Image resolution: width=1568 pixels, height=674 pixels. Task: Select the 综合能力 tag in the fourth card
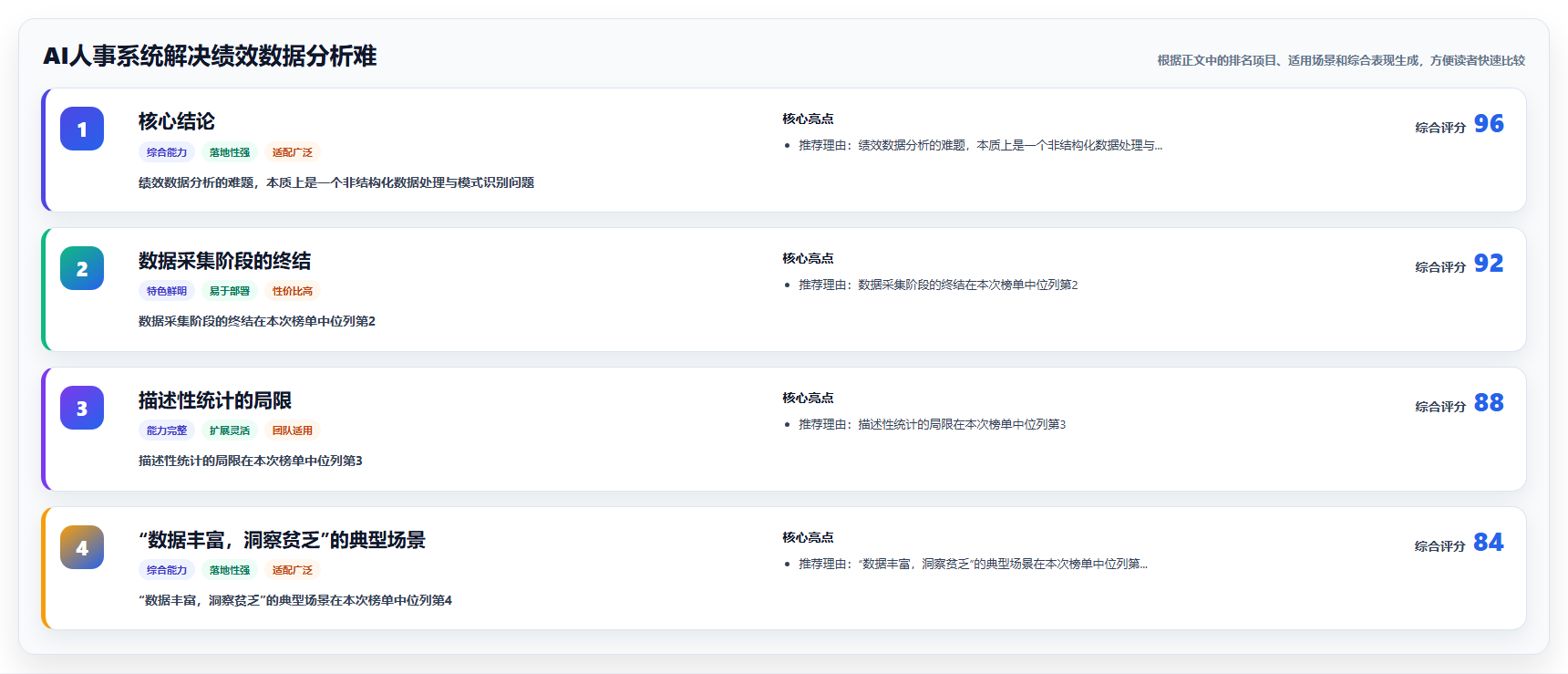[x=167, y=570]
